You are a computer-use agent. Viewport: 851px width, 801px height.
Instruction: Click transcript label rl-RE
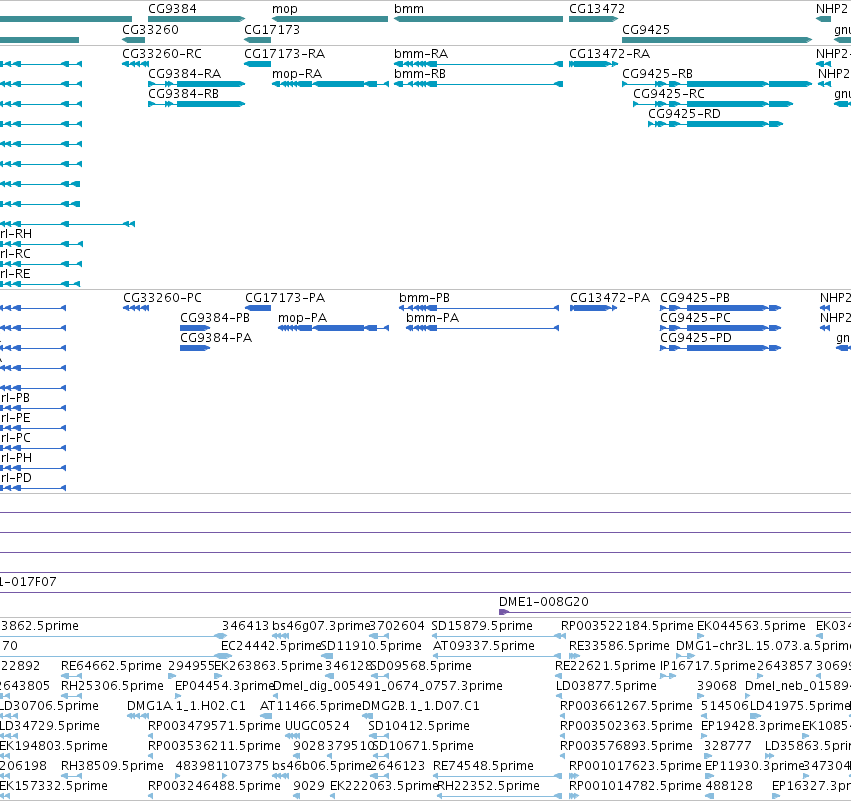point(15,274)
